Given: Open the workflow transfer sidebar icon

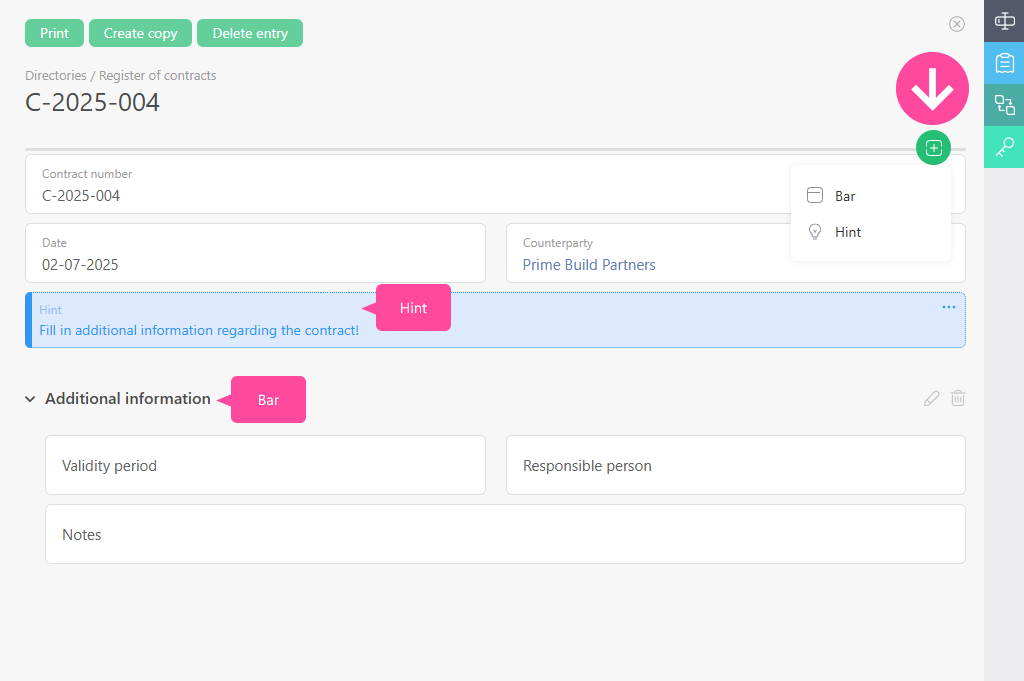Looking at the screenshot, I should (1004, 105).
